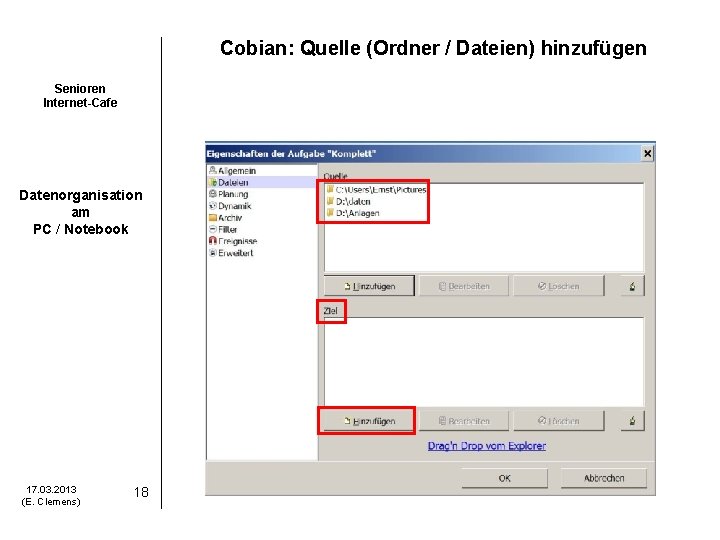Open the Archiv section
720x540 pixels.
[x=225, y=218]
